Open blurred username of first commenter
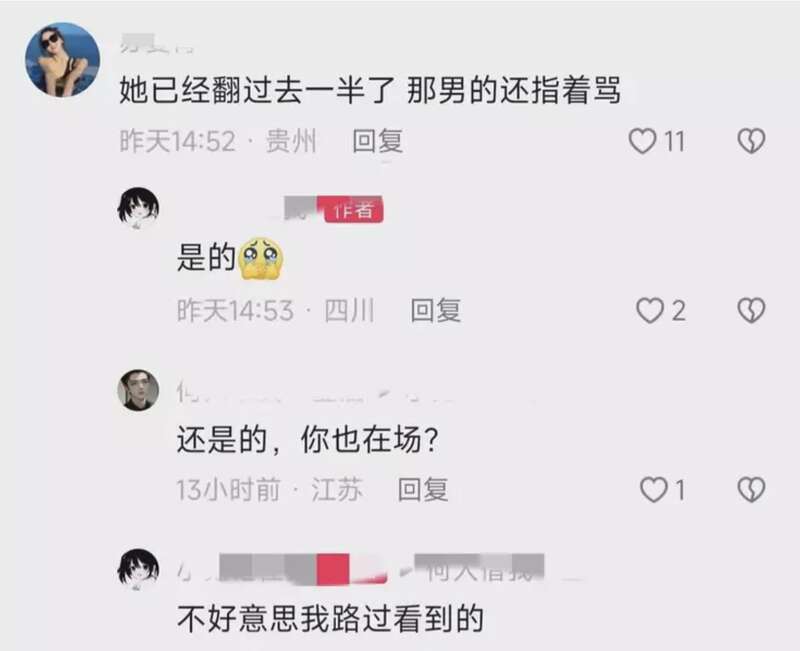 tap(157, 45)
